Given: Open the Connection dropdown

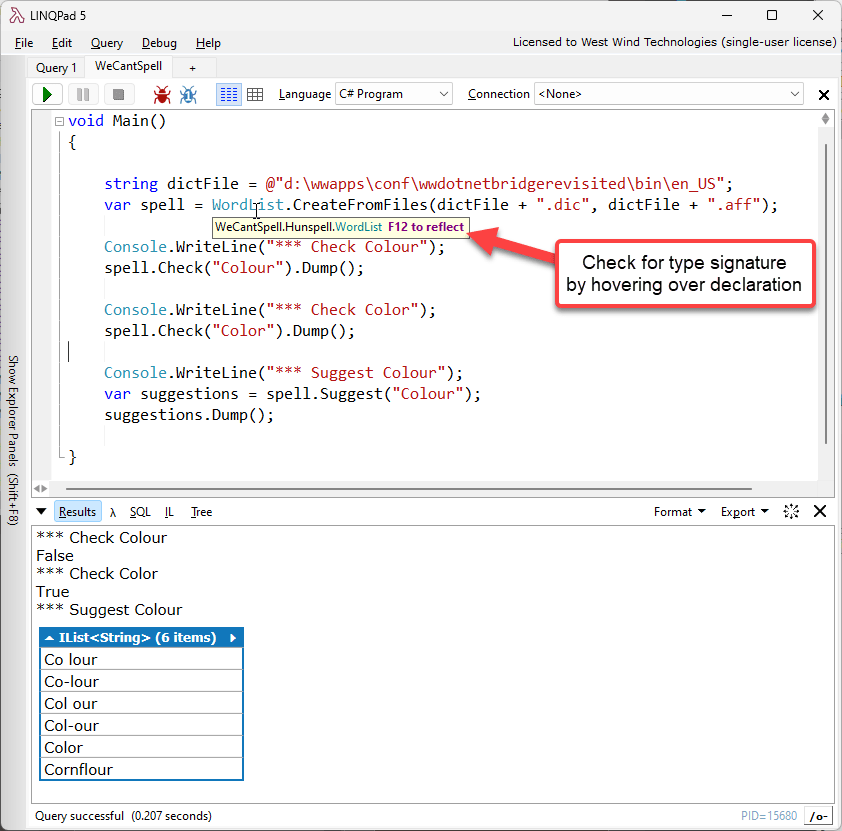Looking at the screenshot, I should click(x=669, y=94).
